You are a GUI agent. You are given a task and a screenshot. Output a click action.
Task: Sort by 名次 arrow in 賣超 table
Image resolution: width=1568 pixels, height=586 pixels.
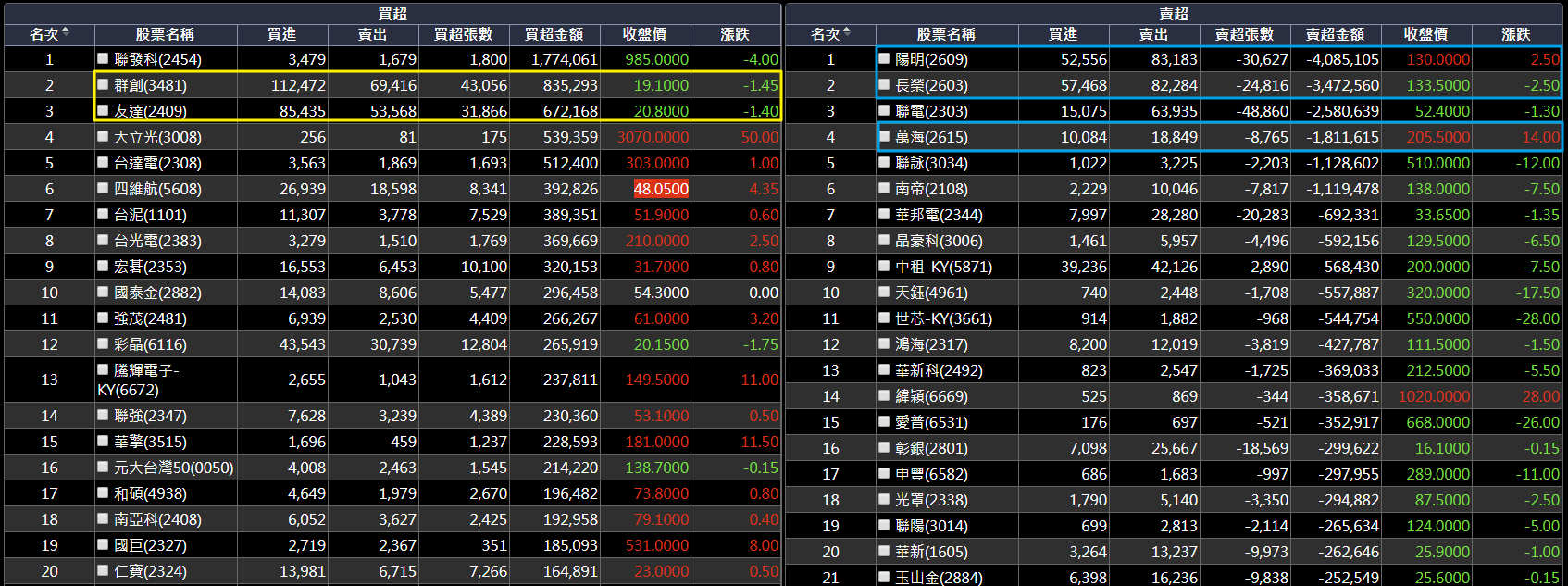point(847,33)
